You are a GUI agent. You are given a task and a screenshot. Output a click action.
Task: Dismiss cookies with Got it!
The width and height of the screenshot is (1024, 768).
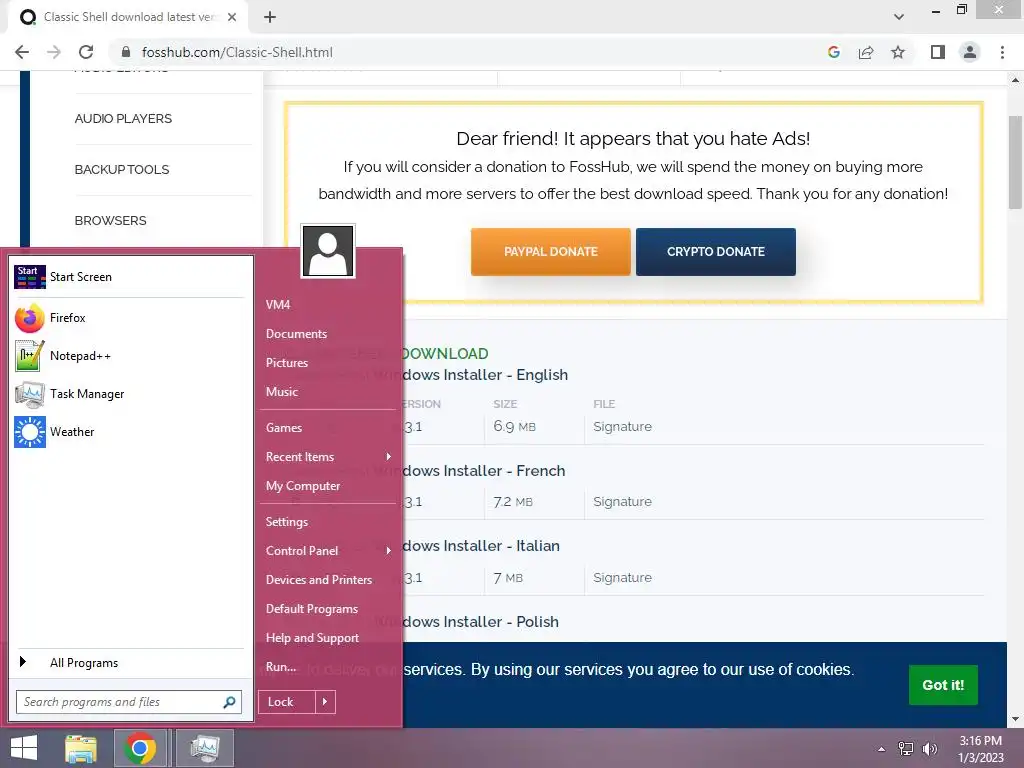point(943,685)
